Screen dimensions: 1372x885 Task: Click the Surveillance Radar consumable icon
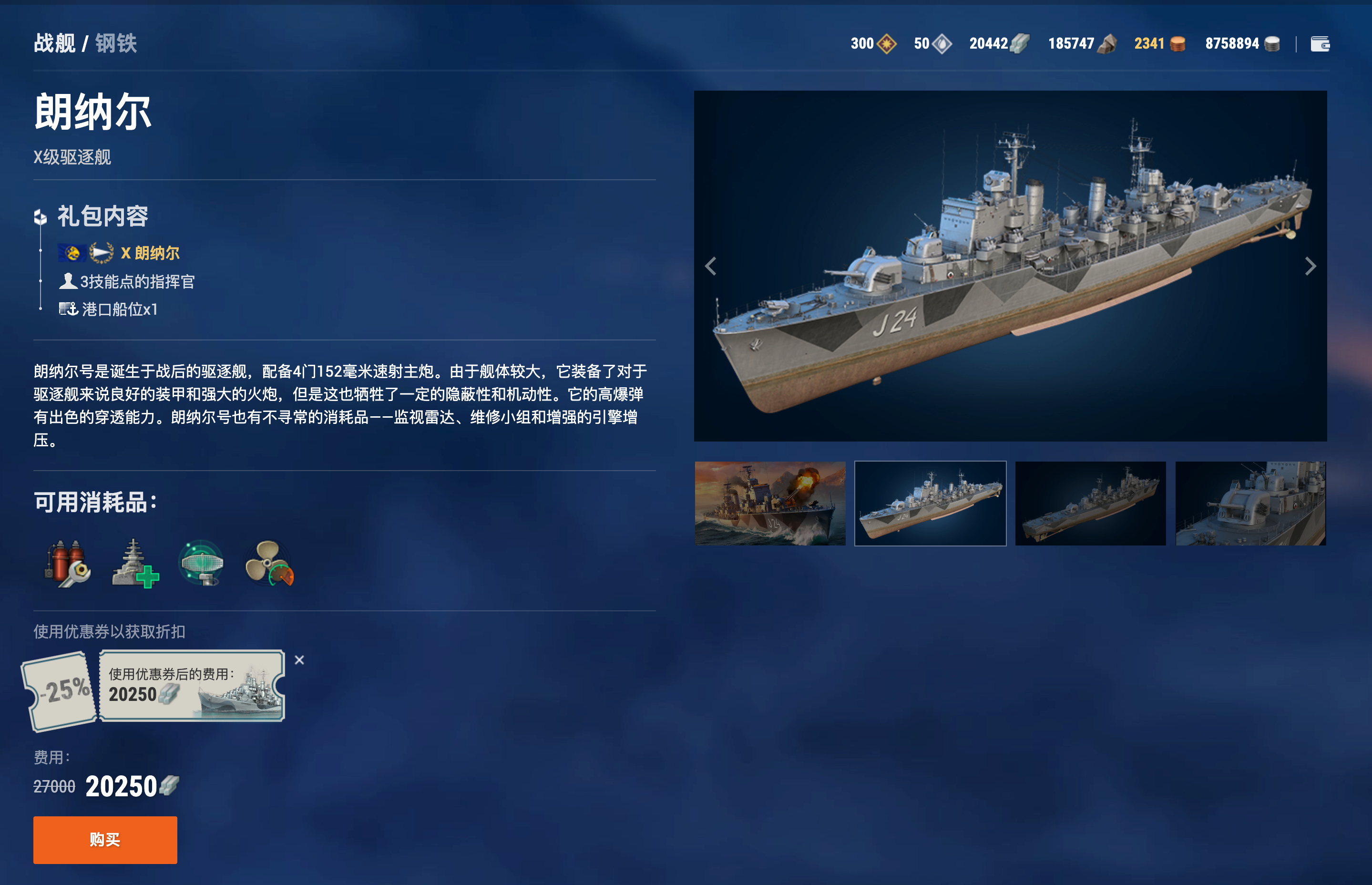coord(201,563)
